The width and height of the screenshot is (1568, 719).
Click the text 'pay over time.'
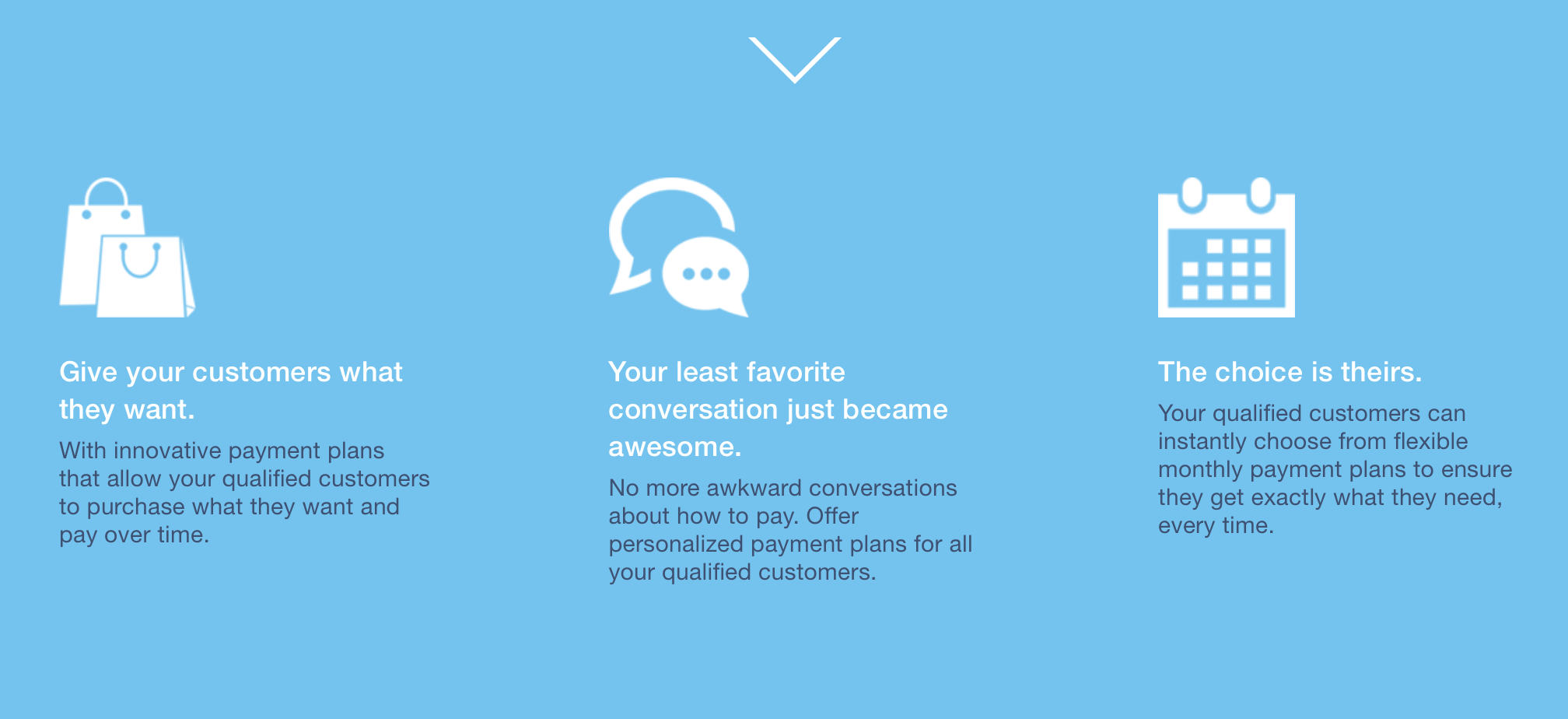135,535
